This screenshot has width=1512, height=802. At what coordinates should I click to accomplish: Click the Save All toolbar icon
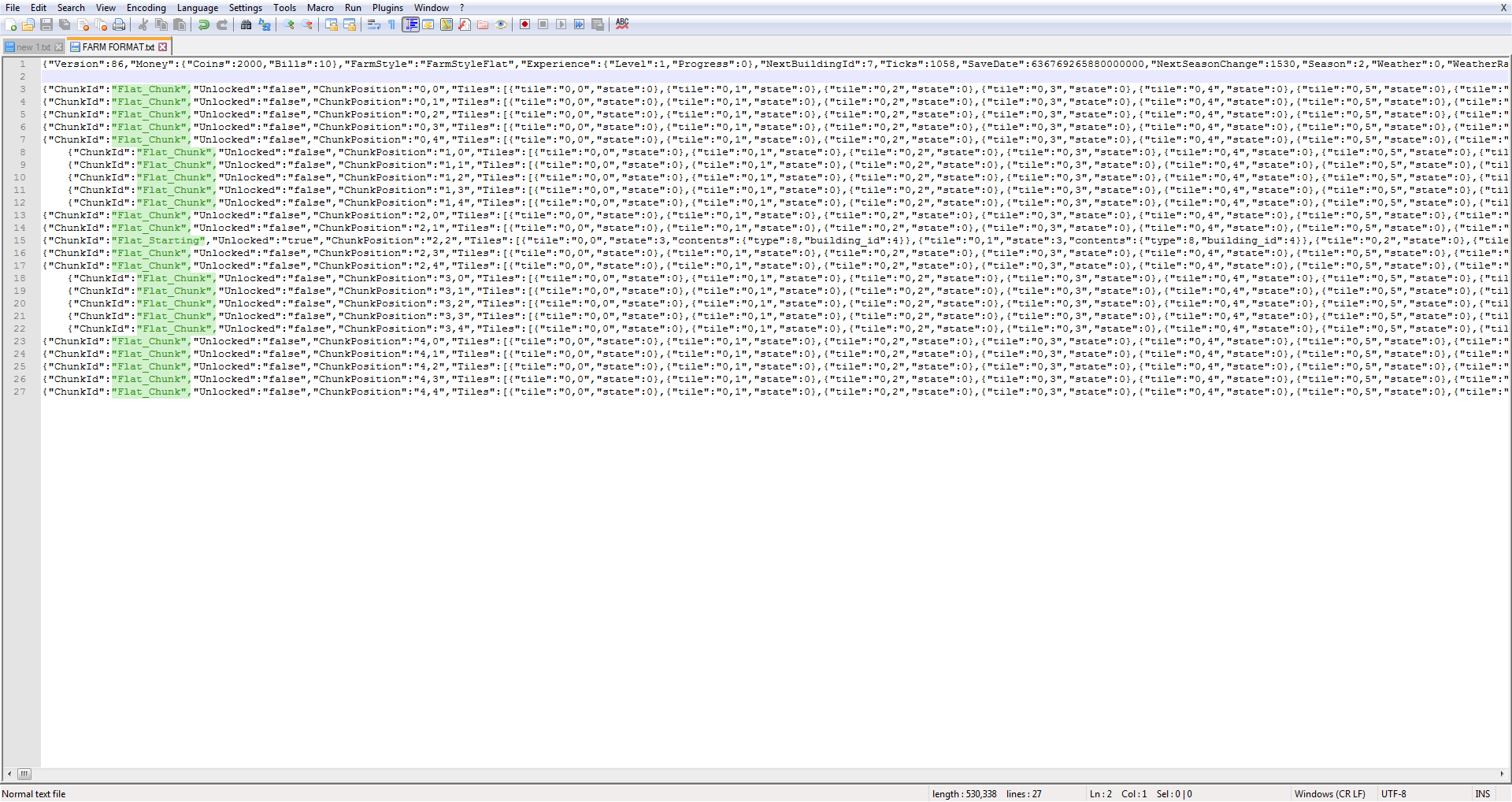[65, 24]
